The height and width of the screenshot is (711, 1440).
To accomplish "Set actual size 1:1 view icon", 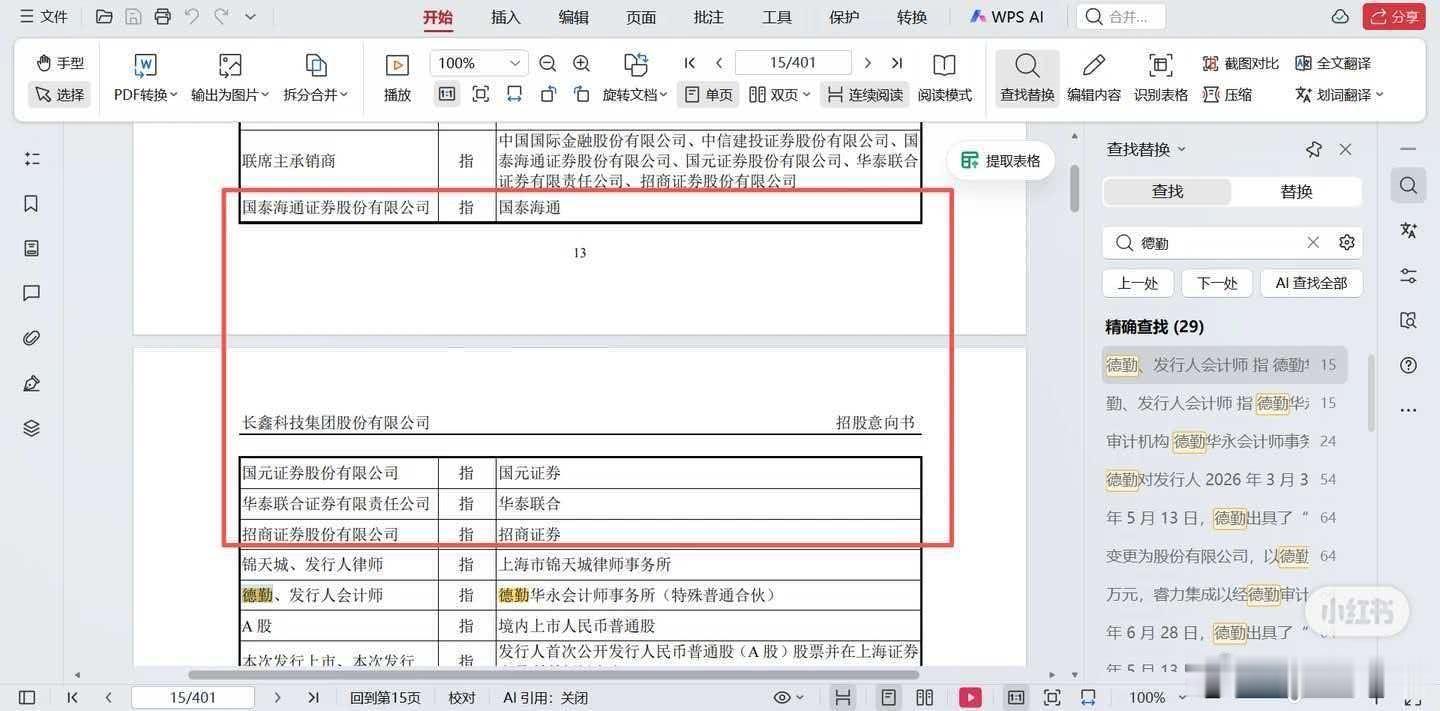I will 447,94.
